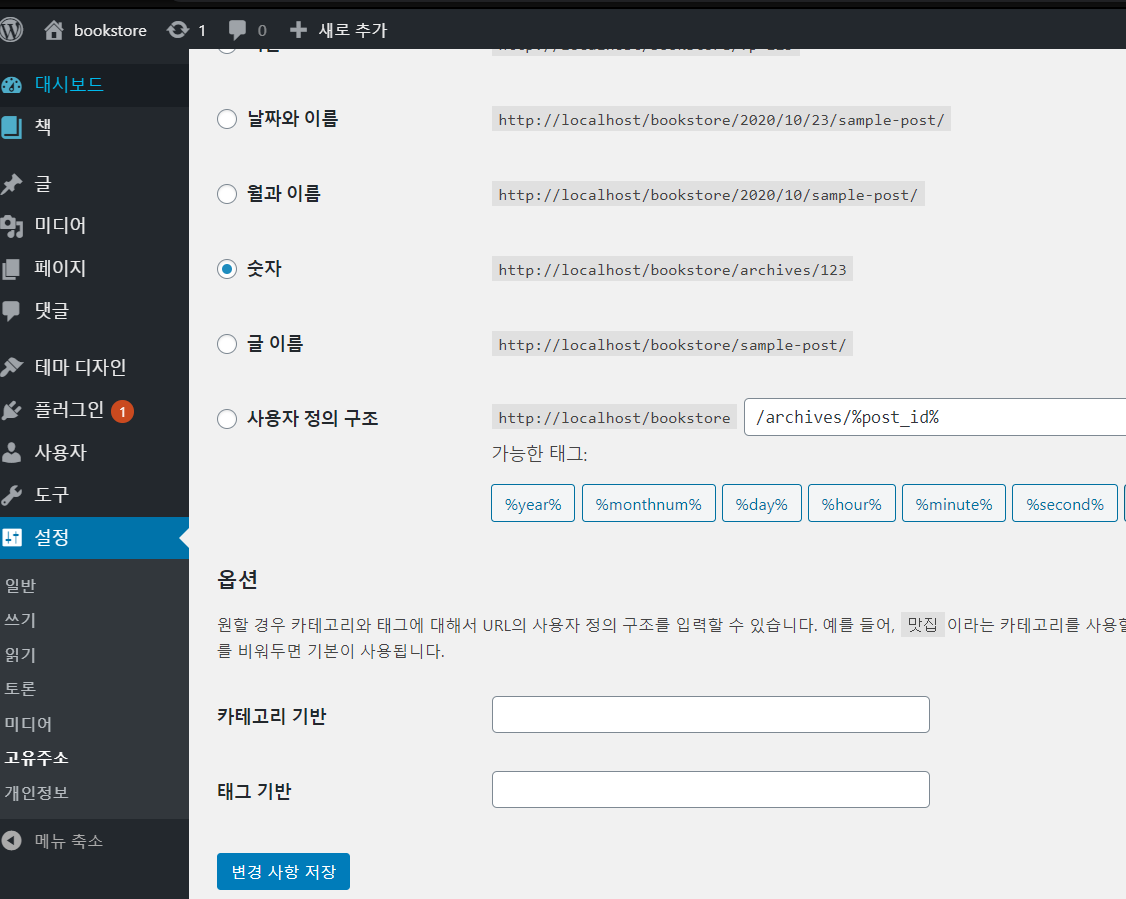Click the 태그 기반 input field
Screen dimensions: 1126x899
[x=710, y=789]
